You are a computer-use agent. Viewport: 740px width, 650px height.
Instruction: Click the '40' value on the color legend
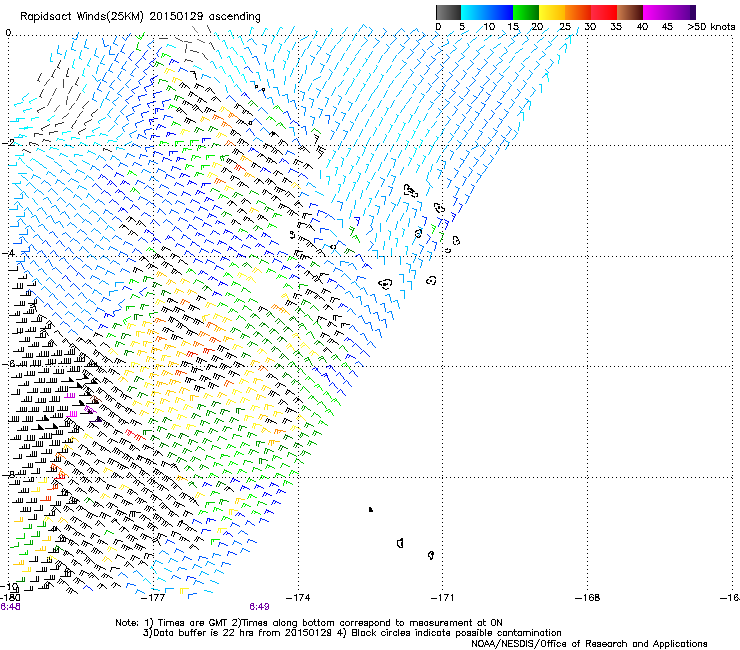coord(642,26)
